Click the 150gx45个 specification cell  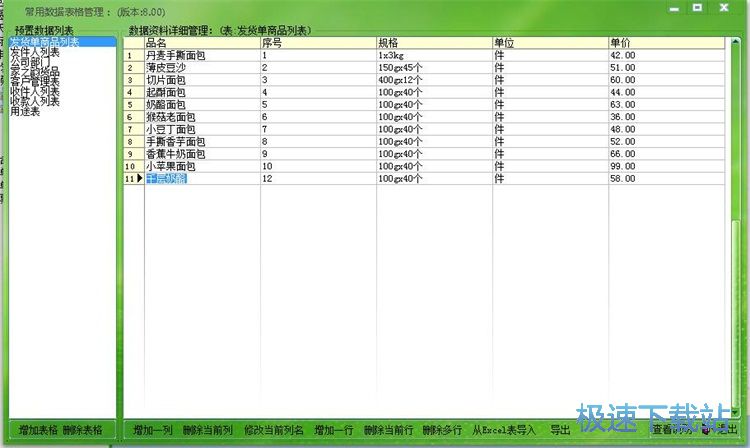point(435,67)
